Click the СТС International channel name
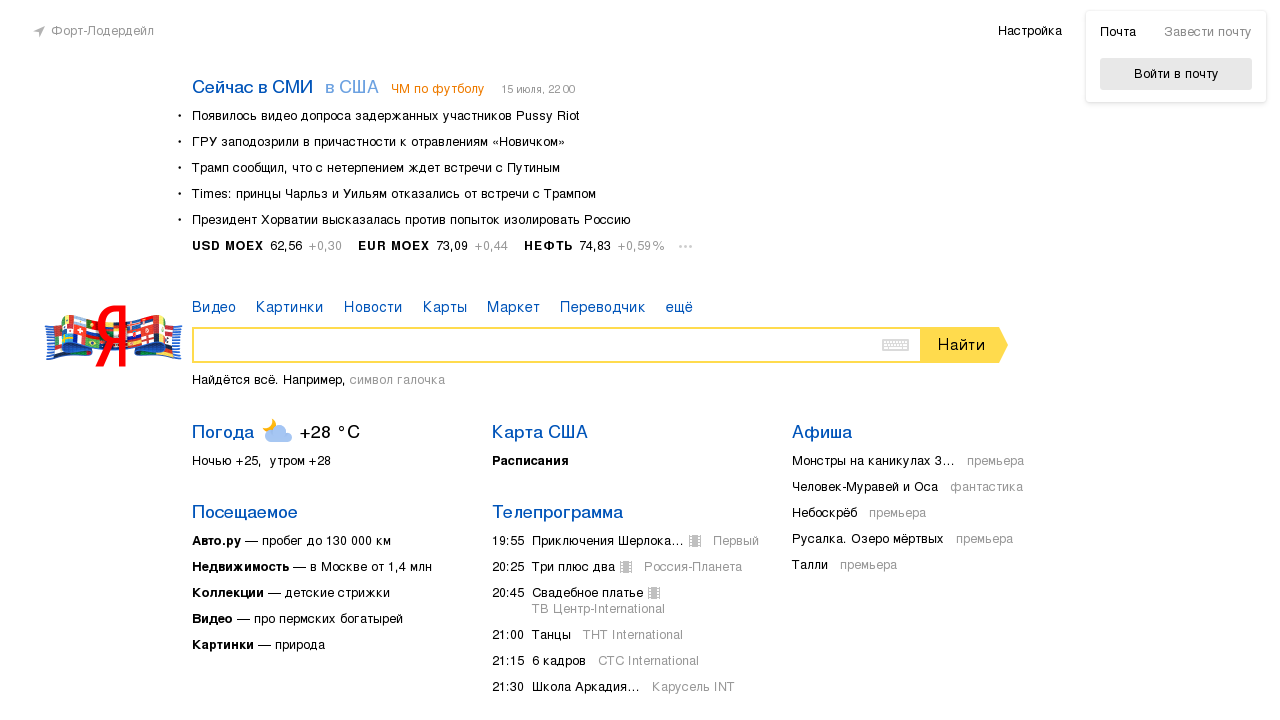The image size is (1280, 720). click(648, 661)
